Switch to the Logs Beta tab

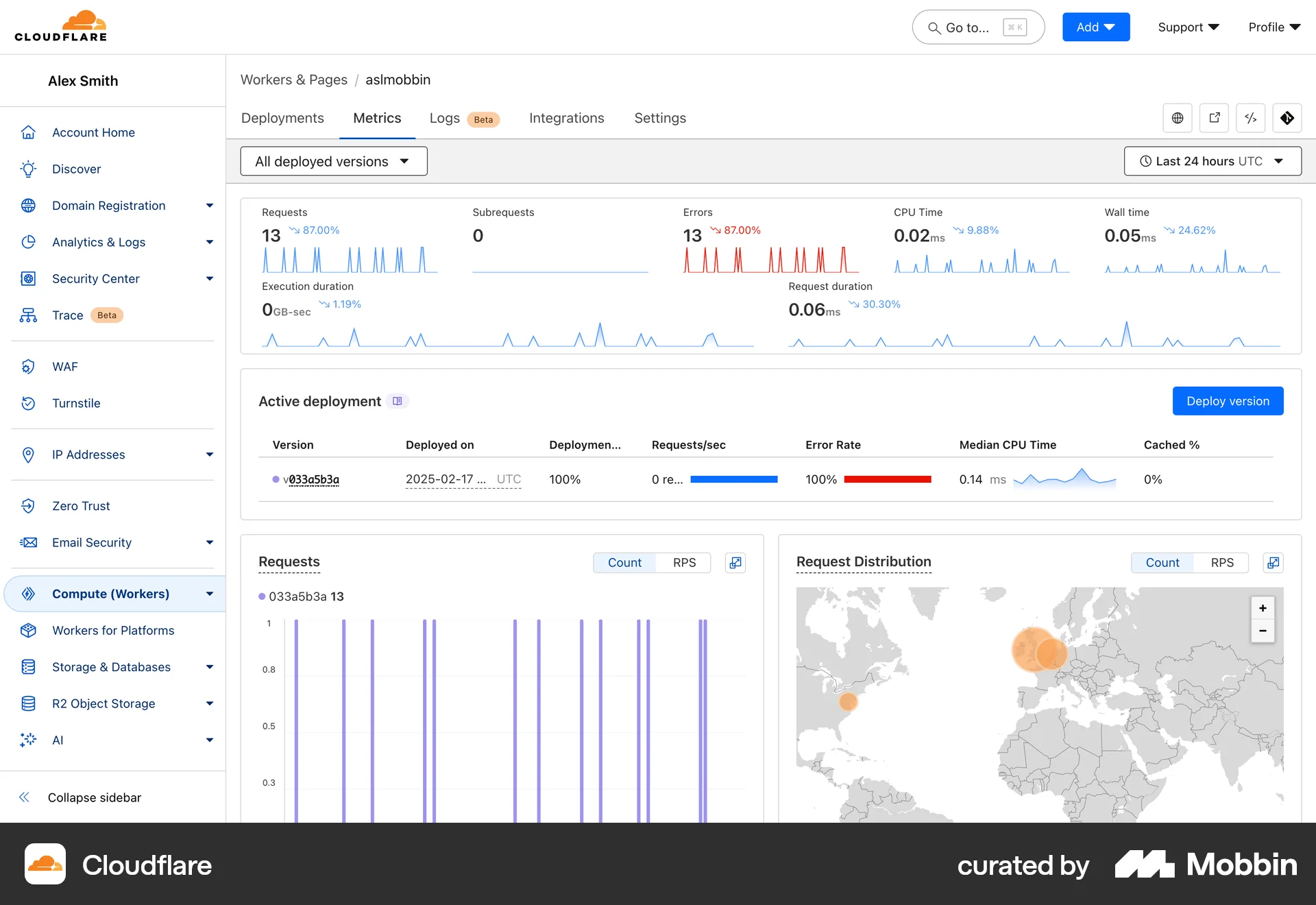pyautogui.click(x=446, y=118)
